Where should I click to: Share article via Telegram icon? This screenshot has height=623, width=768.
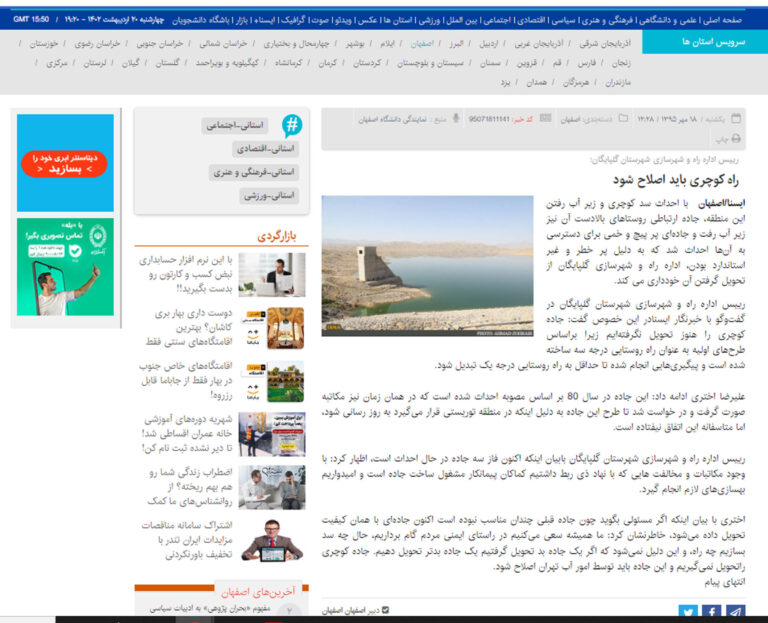pos(736,612)
